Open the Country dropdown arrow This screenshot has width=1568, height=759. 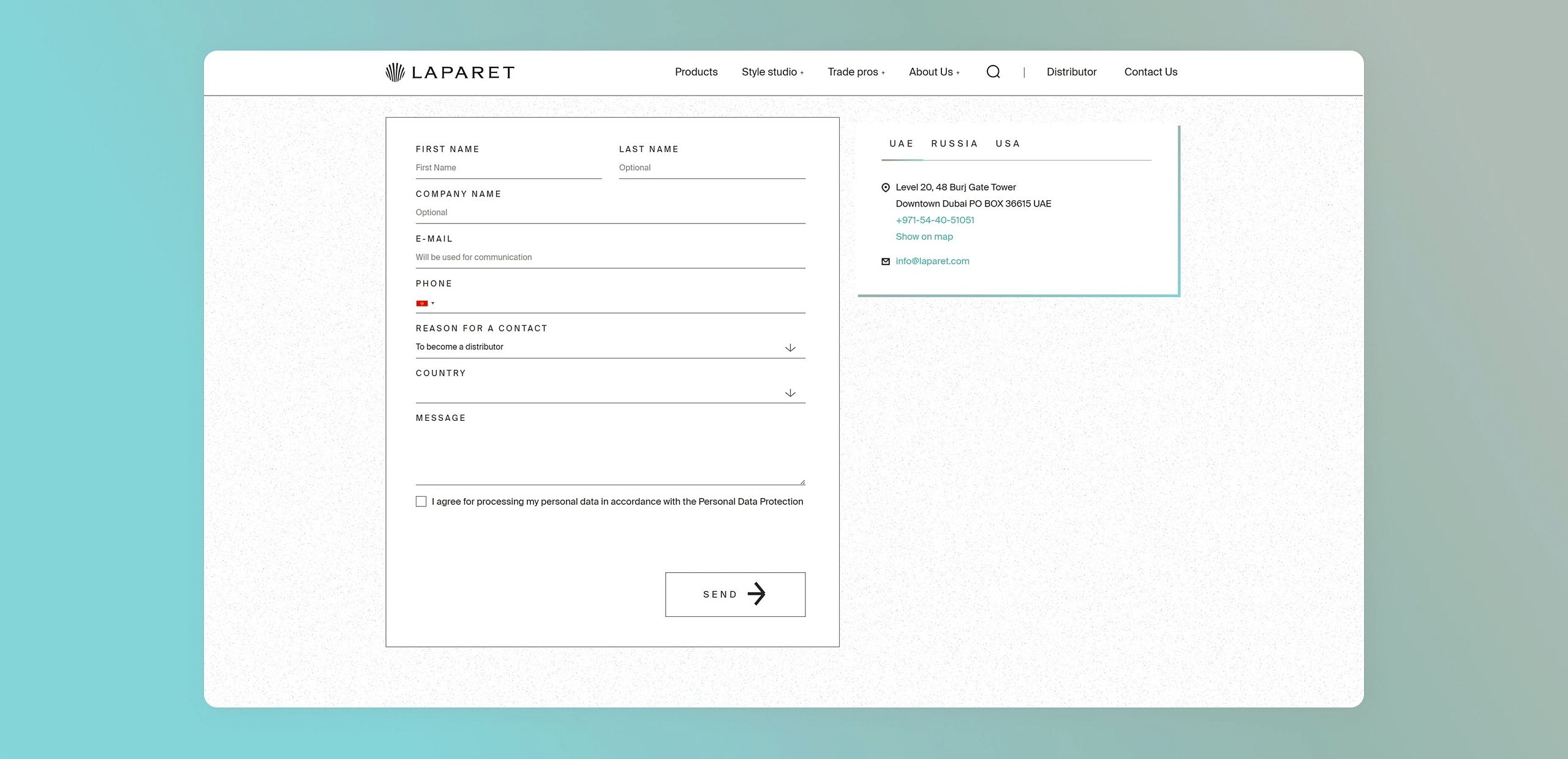click(790, 393)
